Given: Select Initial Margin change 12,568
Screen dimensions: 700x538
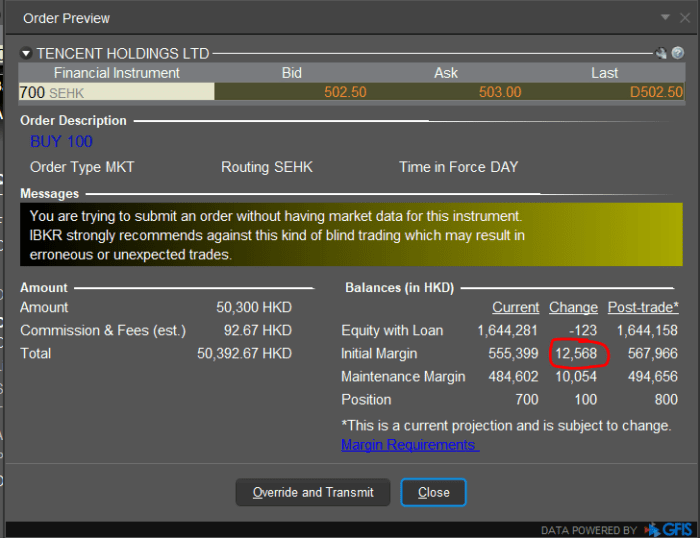Looking at the screenshot, I should tap(576, 354).
